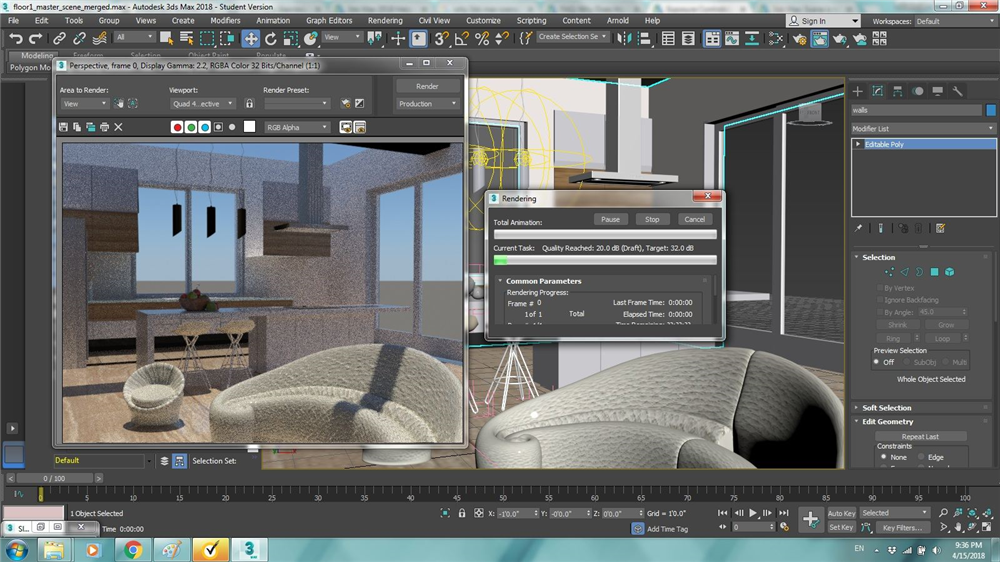Toggle lock to viewport padlock

pyautogui.click(x=249, y=103)
